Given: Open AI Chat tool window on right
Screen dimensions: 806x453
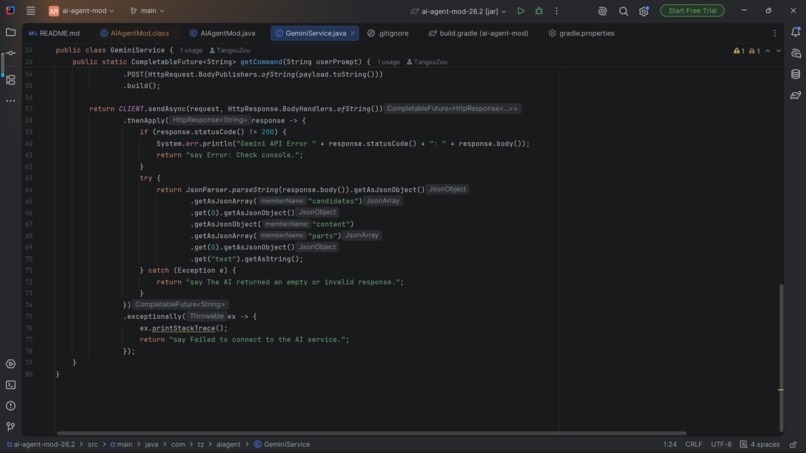Looking at the screenshot, I should coord(796,53).
